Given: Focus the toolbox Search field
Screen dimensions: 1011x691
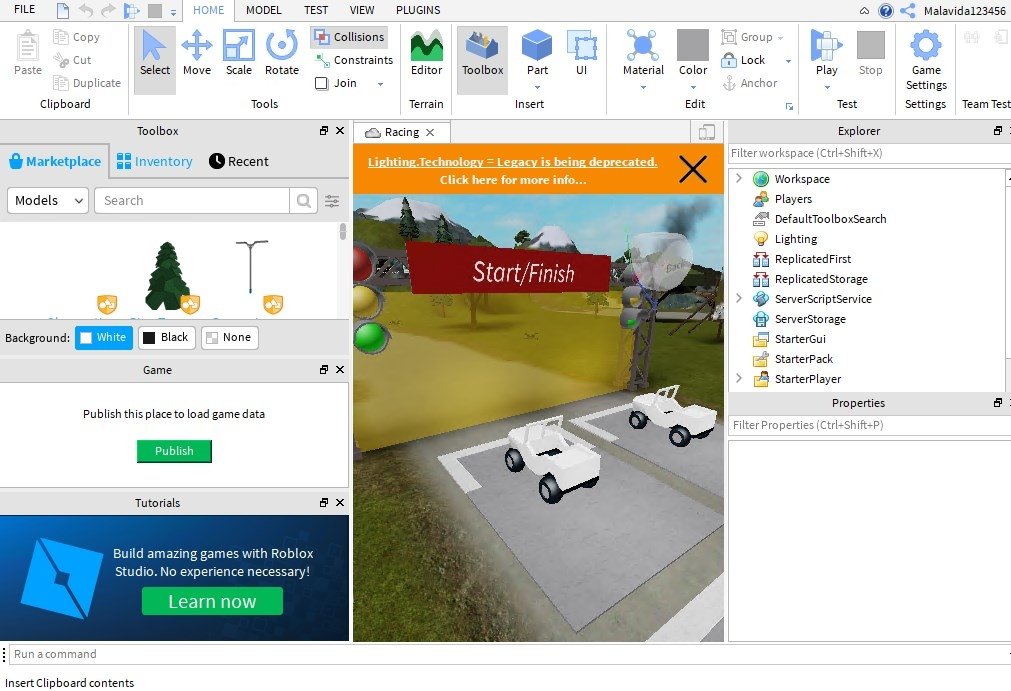Looking at the screenshot, I should click(191, 200).
